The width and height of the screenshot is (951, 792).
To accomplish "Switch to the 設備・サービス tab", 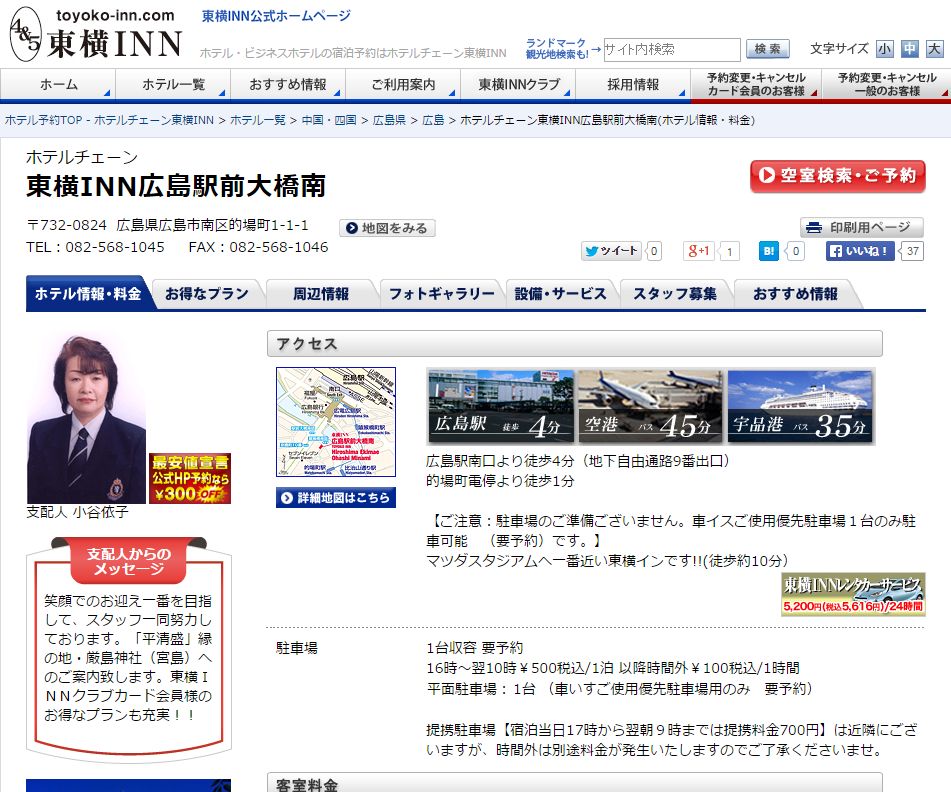I will pyautogui.click(x=560, y=294).
